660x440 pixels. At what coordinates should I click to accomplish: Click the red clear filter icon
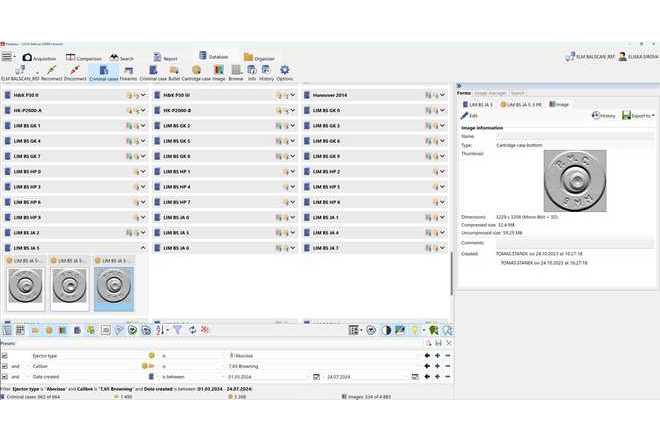click(205, 330)
